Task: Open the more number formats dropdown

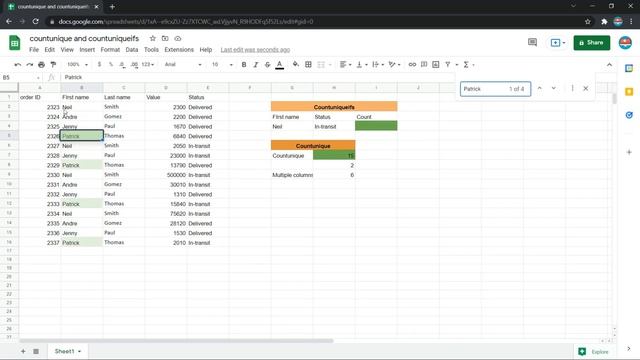Action: click(x=147, y=64)
